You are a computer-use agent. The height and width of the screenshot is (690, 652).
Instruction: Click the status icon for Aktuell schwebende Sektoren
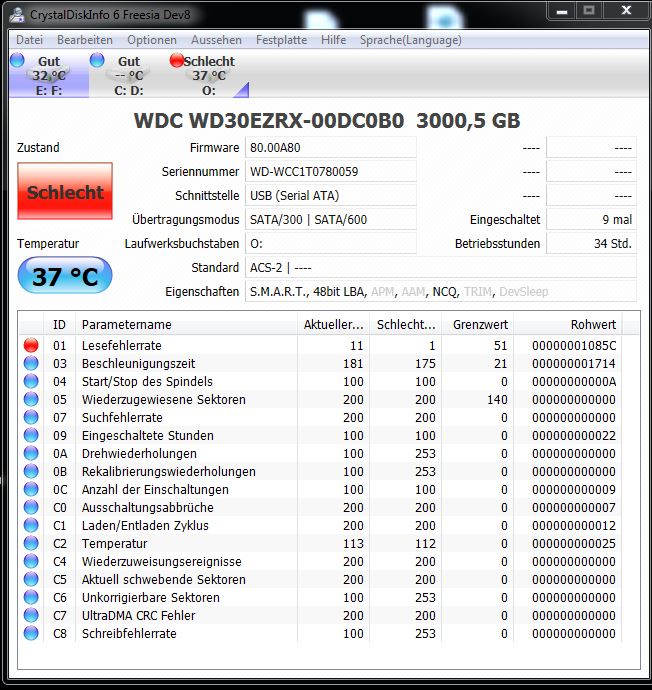tap(31, 580)
